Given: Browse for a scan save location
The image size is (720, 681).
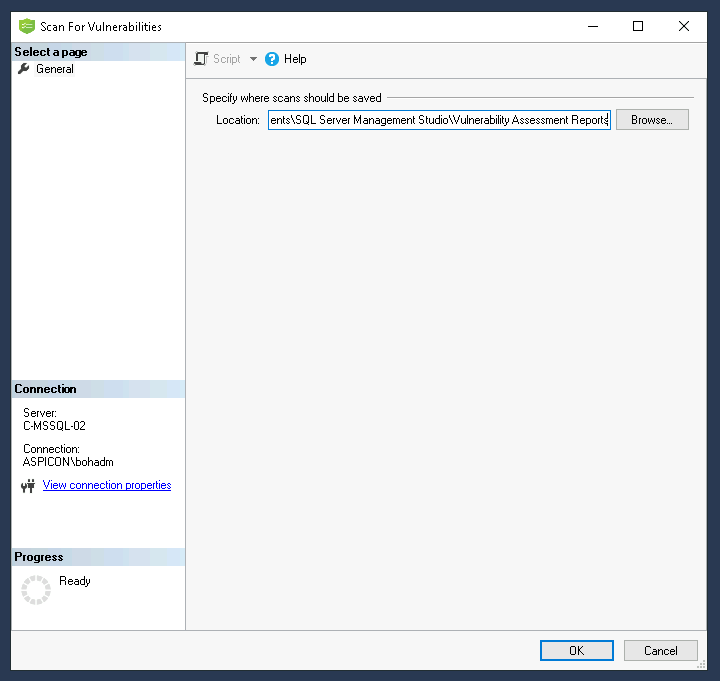Looking at the screenshot, I should [x=652, y=120].
